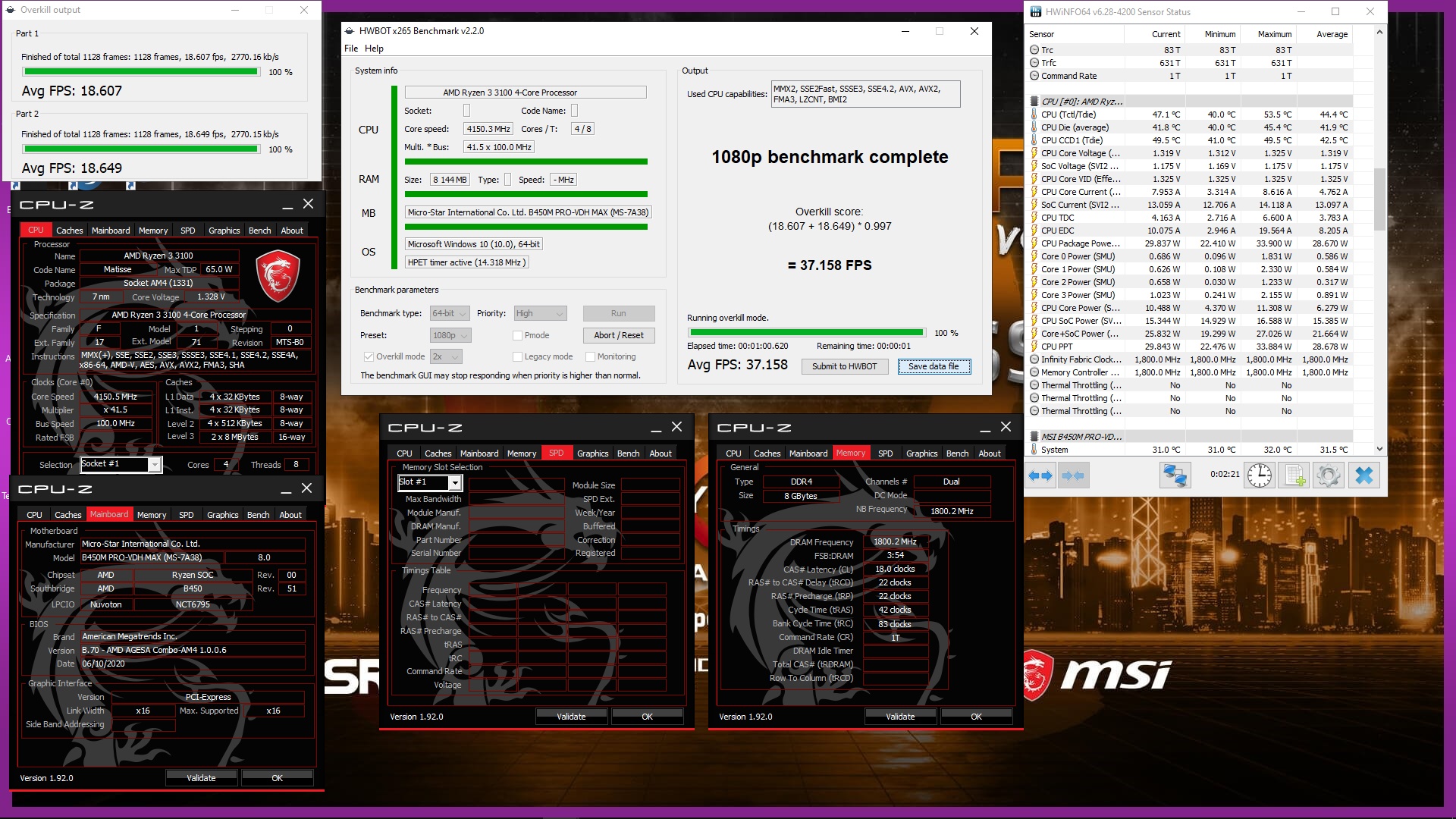Screen dimensions: 1456x819
Task: Click the Core speed 4150.3 MHz field
Action: pyautogui.click(x=488, y=129)
